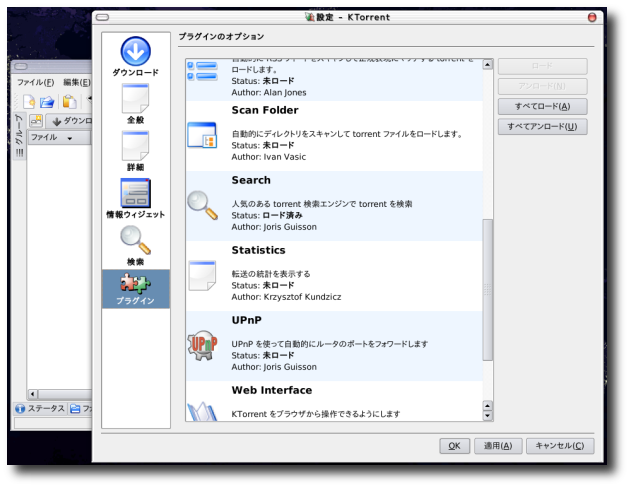Click the KTorrent icon in dialog title bar

(309, 17)
